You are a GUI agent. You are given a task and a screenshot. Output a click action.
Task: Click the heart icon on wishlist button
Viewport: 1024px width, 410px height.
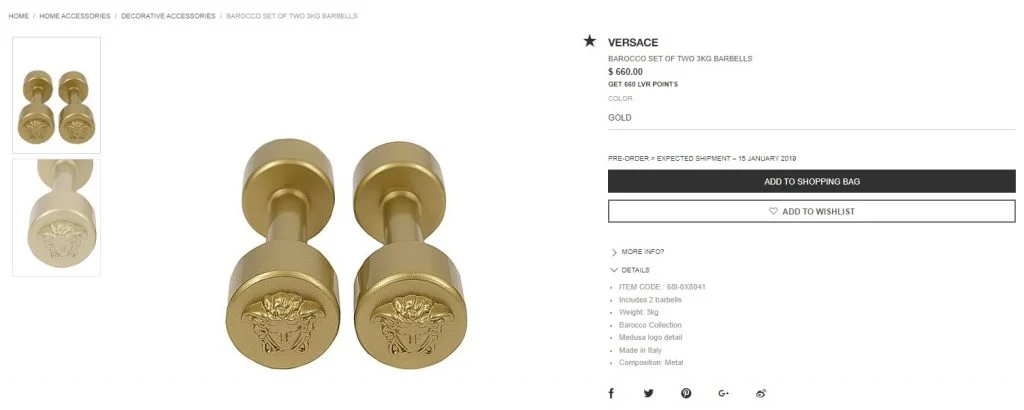[773, 211]
